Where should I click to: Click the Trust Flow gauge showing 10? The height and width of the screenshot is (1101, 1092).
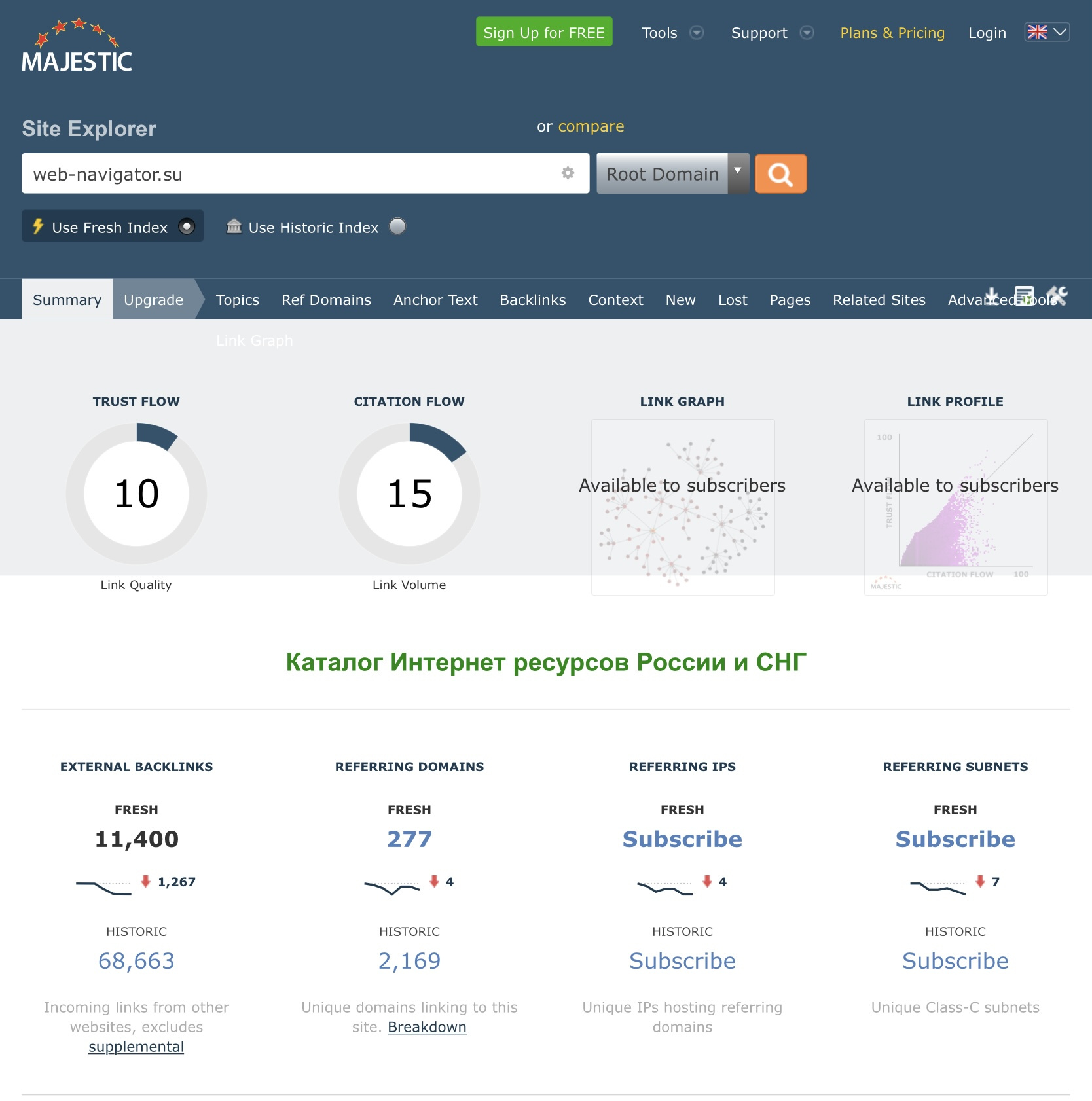(136, 493)
